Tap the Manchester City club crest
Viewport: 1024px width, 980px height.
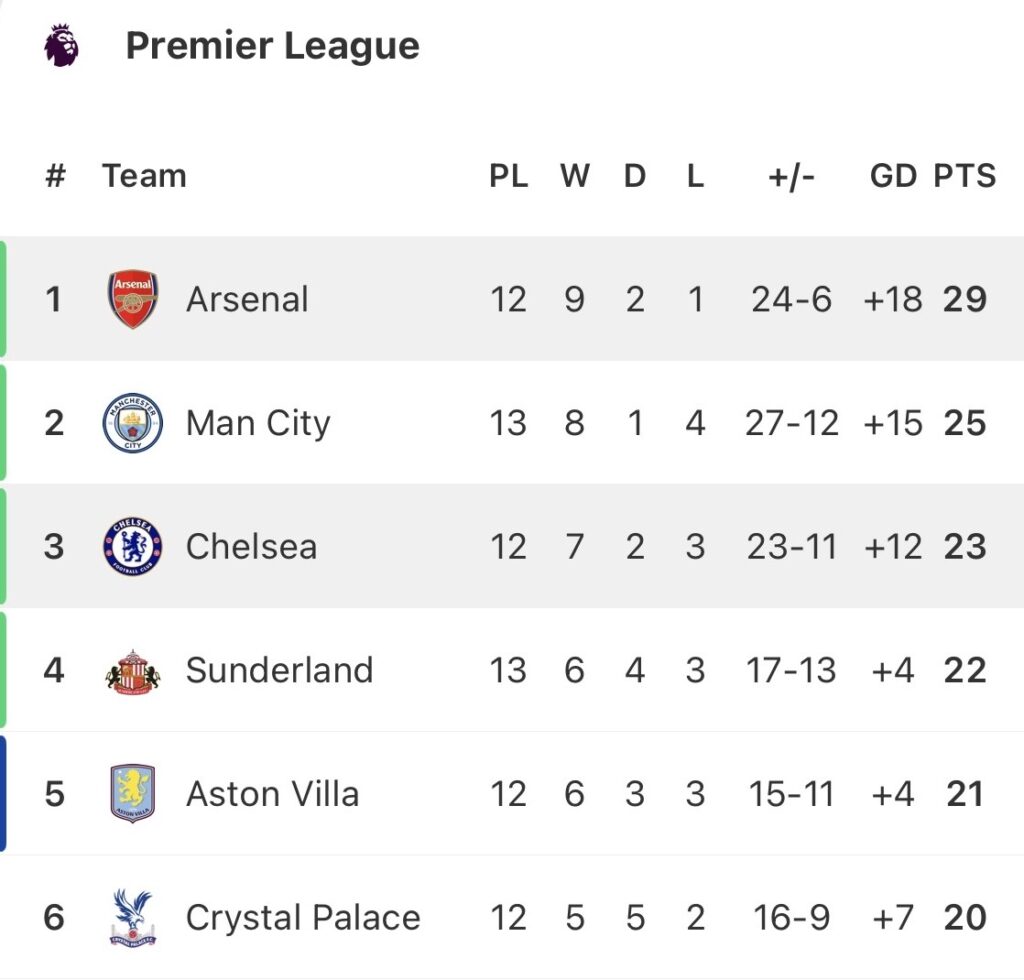click(x=133, y=423)
